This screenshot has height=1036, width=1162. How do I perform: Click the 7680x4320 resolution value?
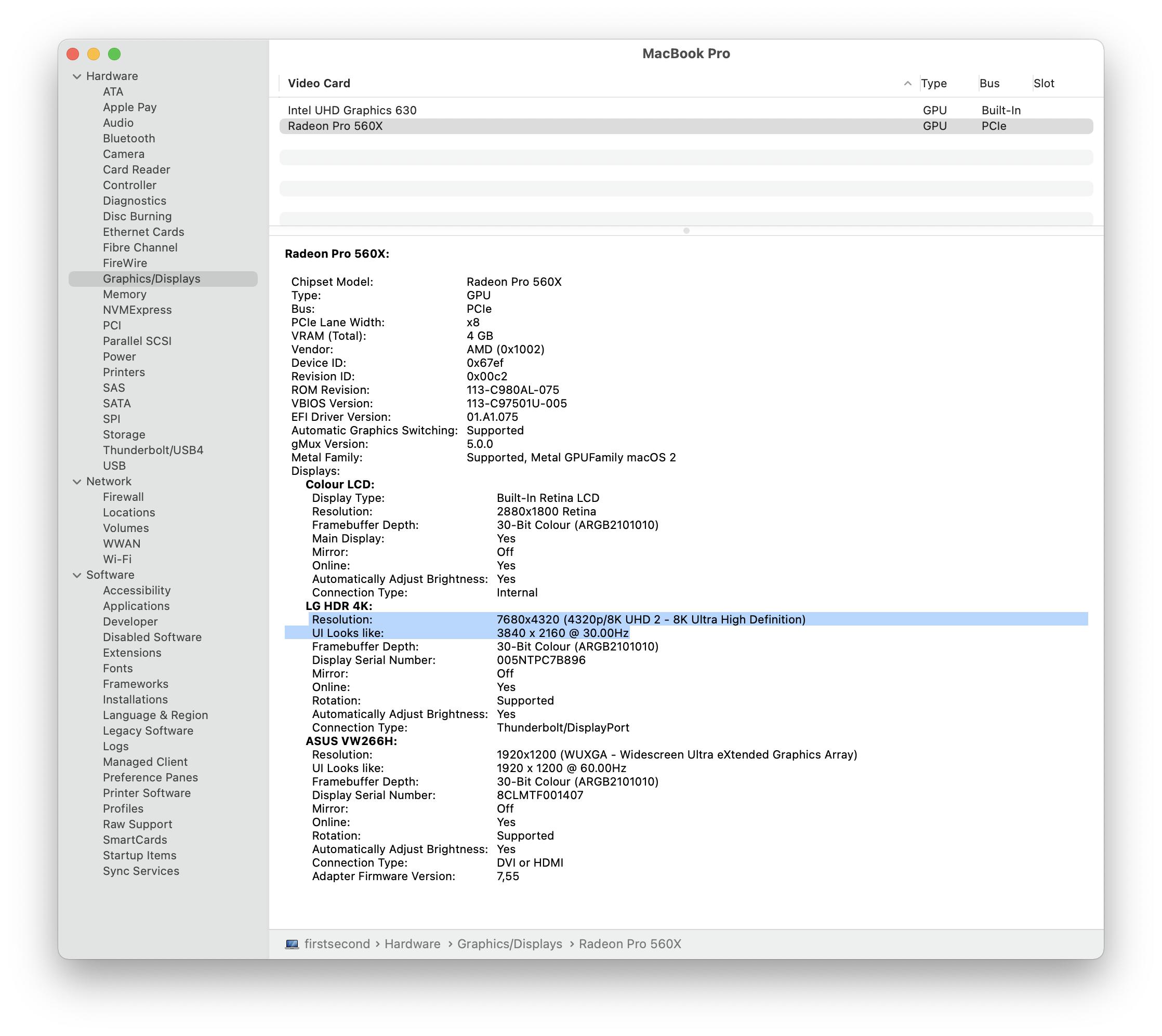651,620
